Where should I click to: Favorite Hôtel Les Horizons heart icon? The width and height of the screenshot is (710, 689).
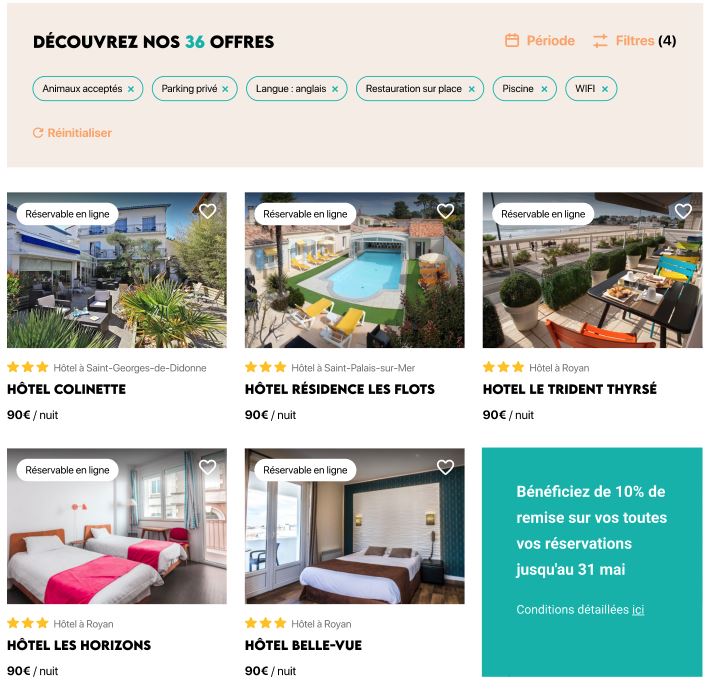(208, 467)
